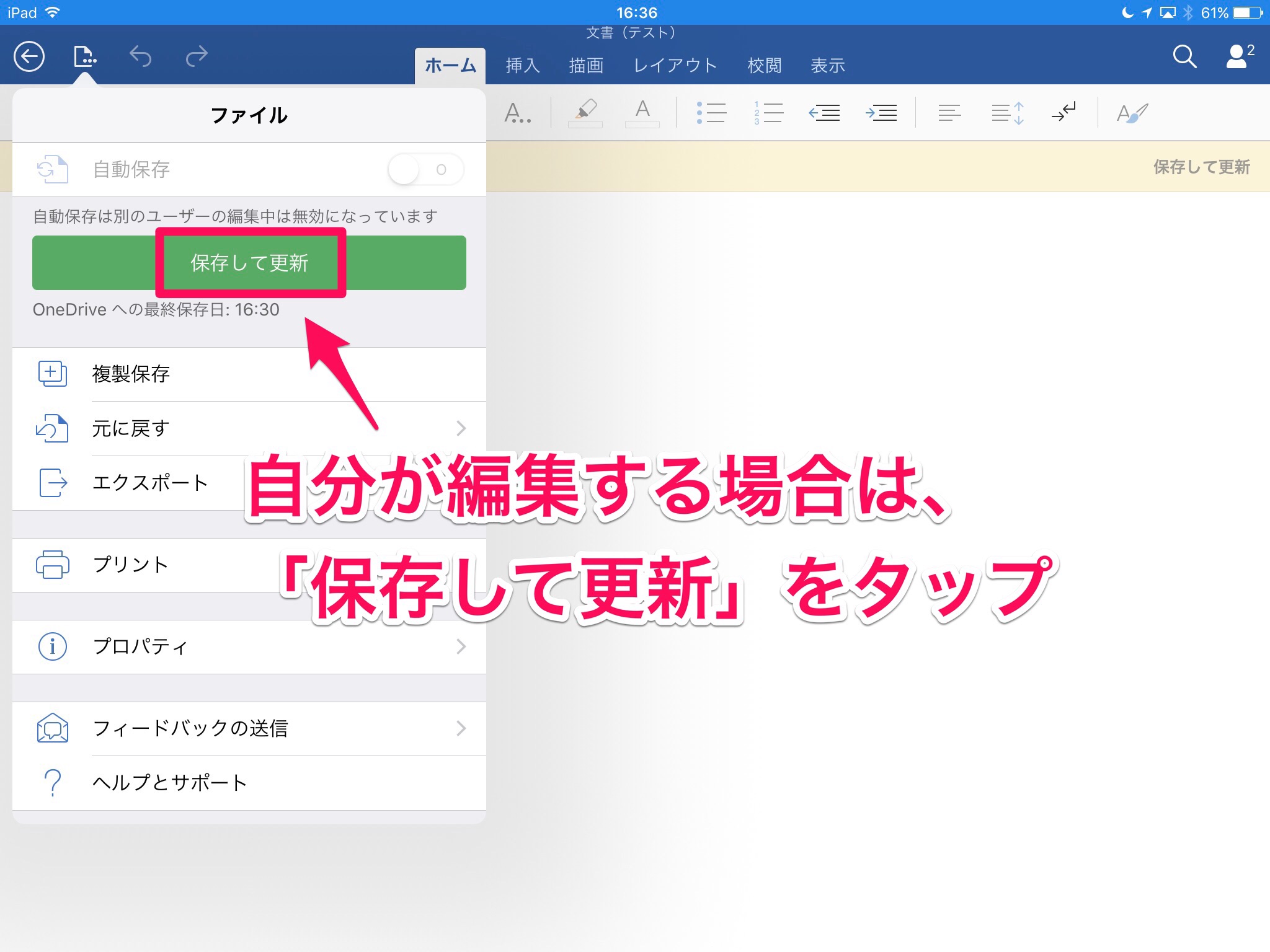1270x952 pixels.
Task: Expand フィードバックの送信 with its chevron
Action: coord(461,728)
